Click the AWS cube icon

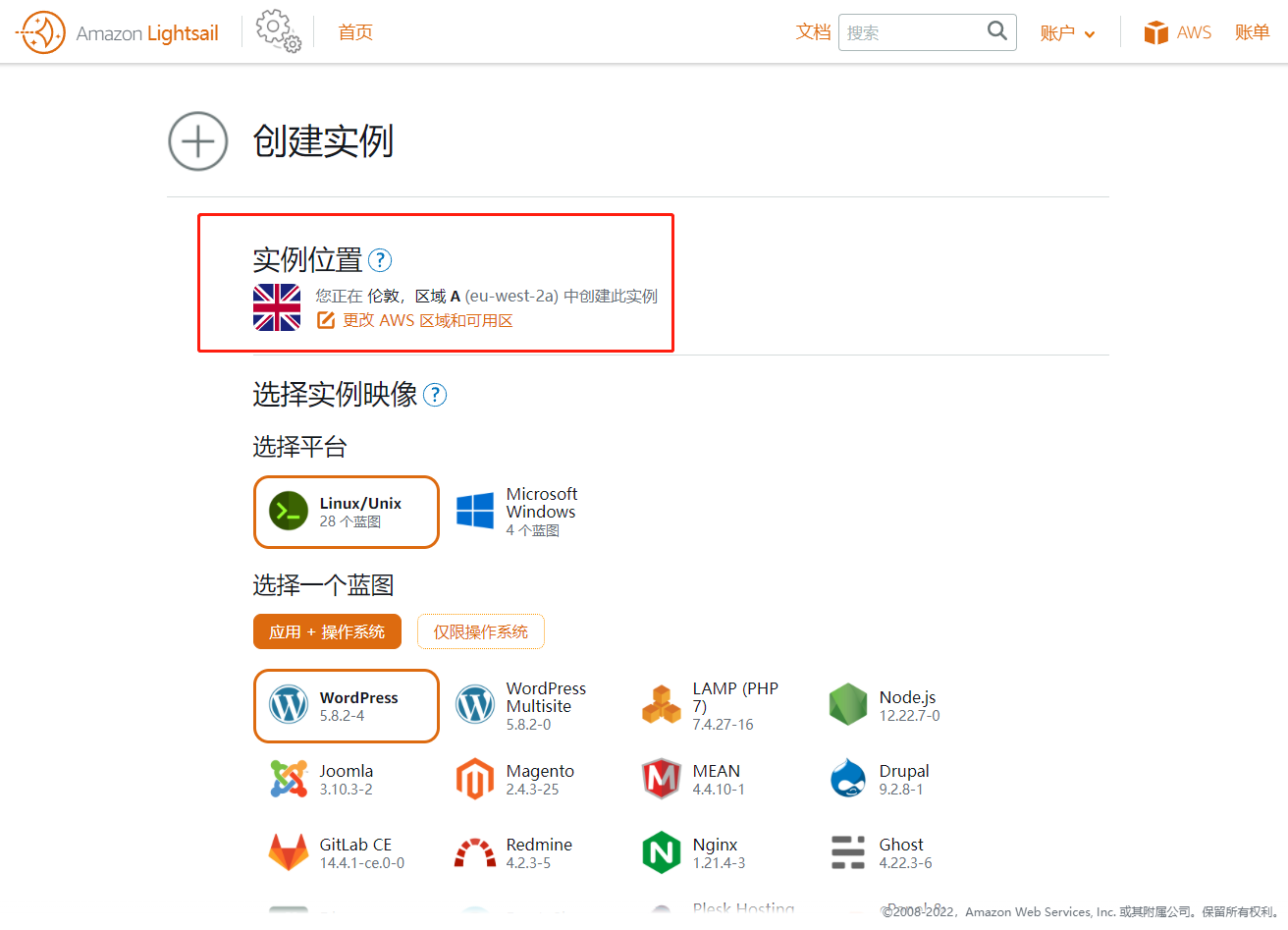coord(1156,32)
